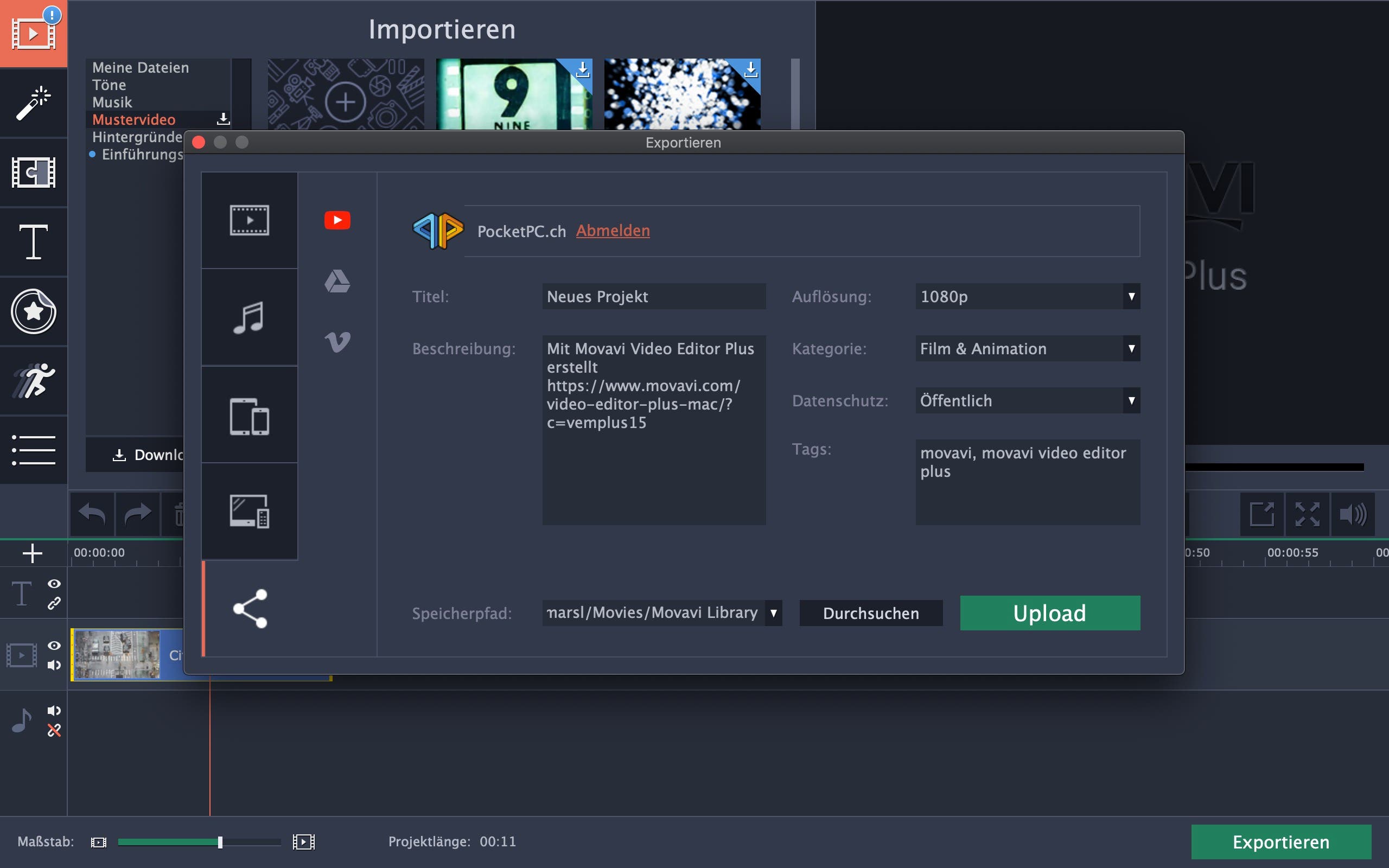The width and height of the screenshot is (1389, 868).
Task: Switch to the audio export tab
Action: (x=249, y=317)
